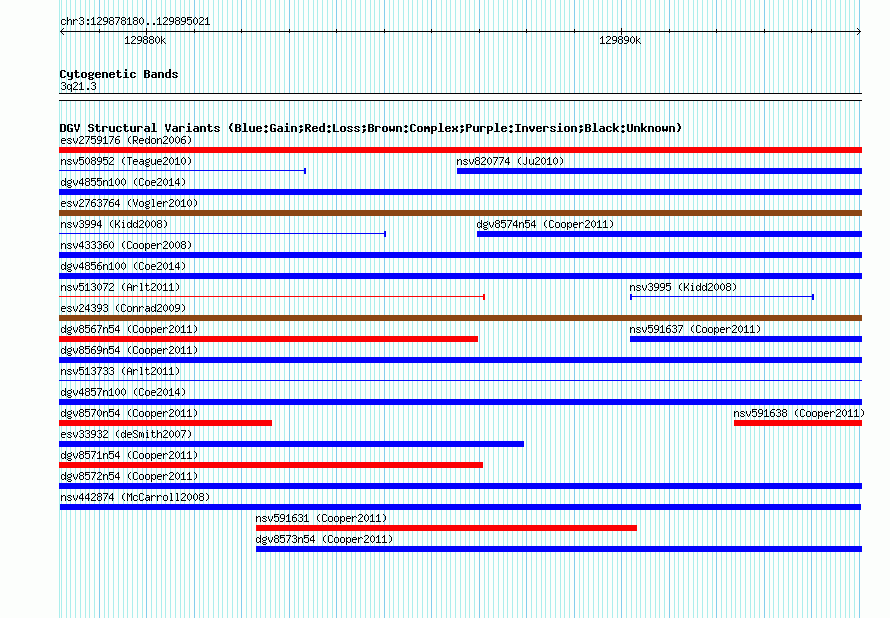The width and height of the screenshot is (890, 618).
Task: Click the blue bar under nsv820774
Action: tap(660, 171)
